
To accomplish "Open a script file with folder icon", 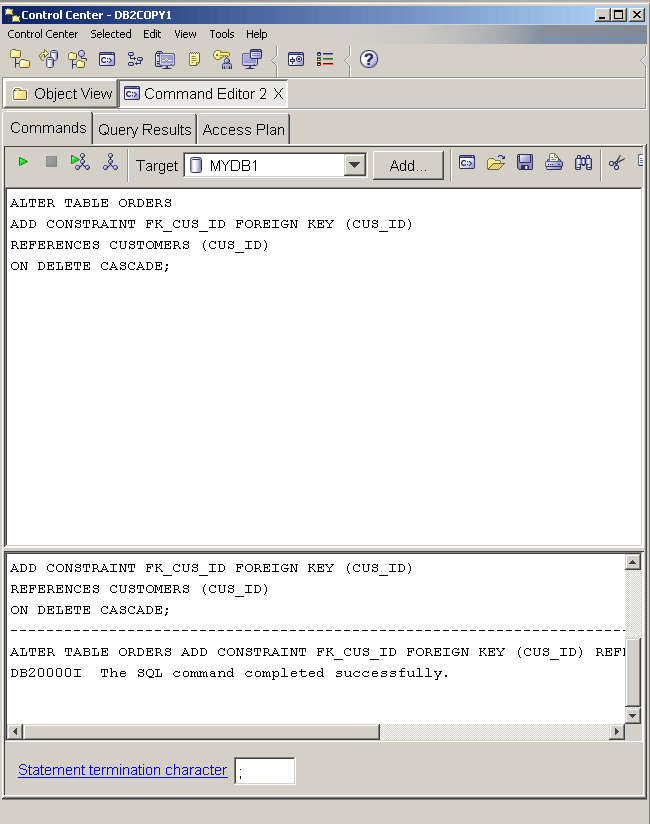I will pyautogui.click(x=496, y=163).
